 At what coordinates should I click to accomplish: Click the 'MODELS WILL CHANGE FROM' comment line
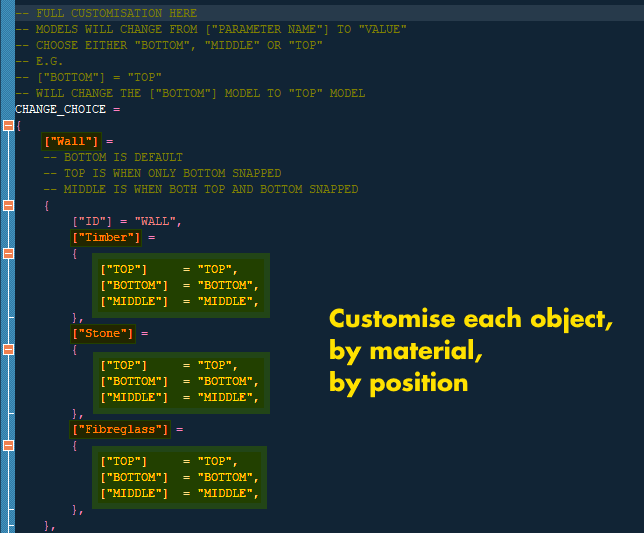click(211, 29)
